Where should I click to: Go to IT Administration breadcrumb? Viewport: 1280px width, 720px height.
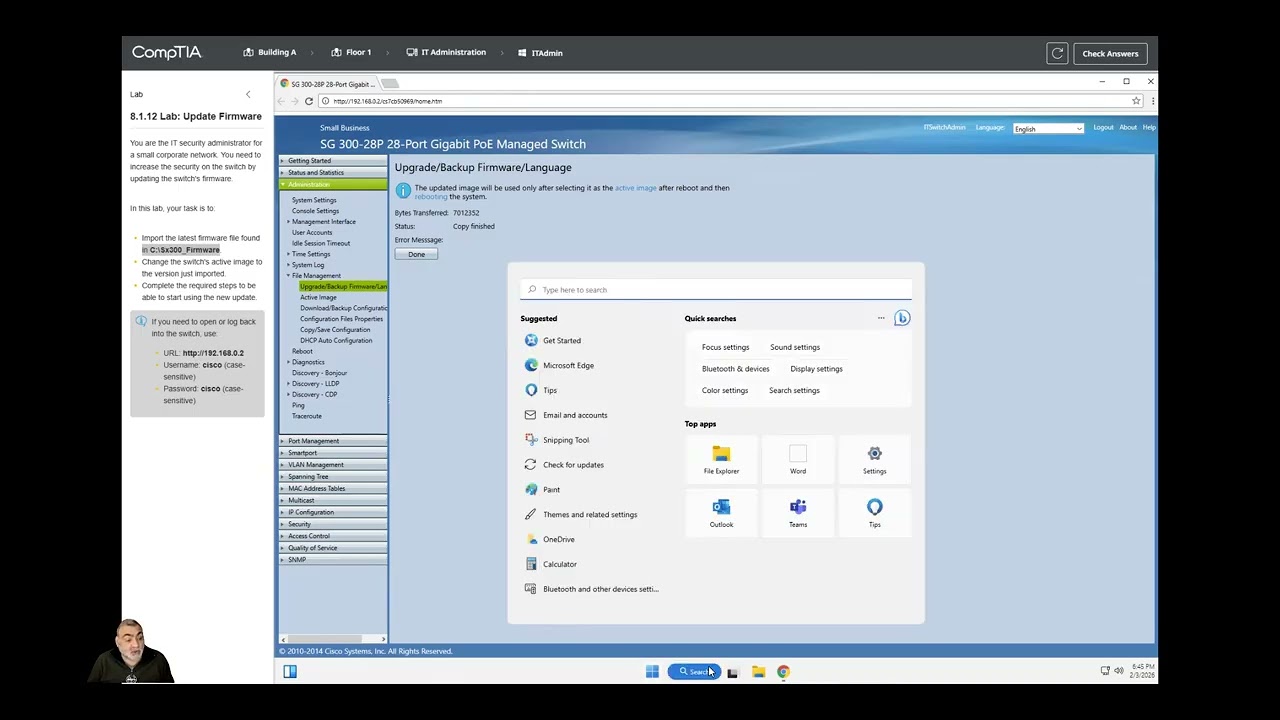[x=446, y=52]
